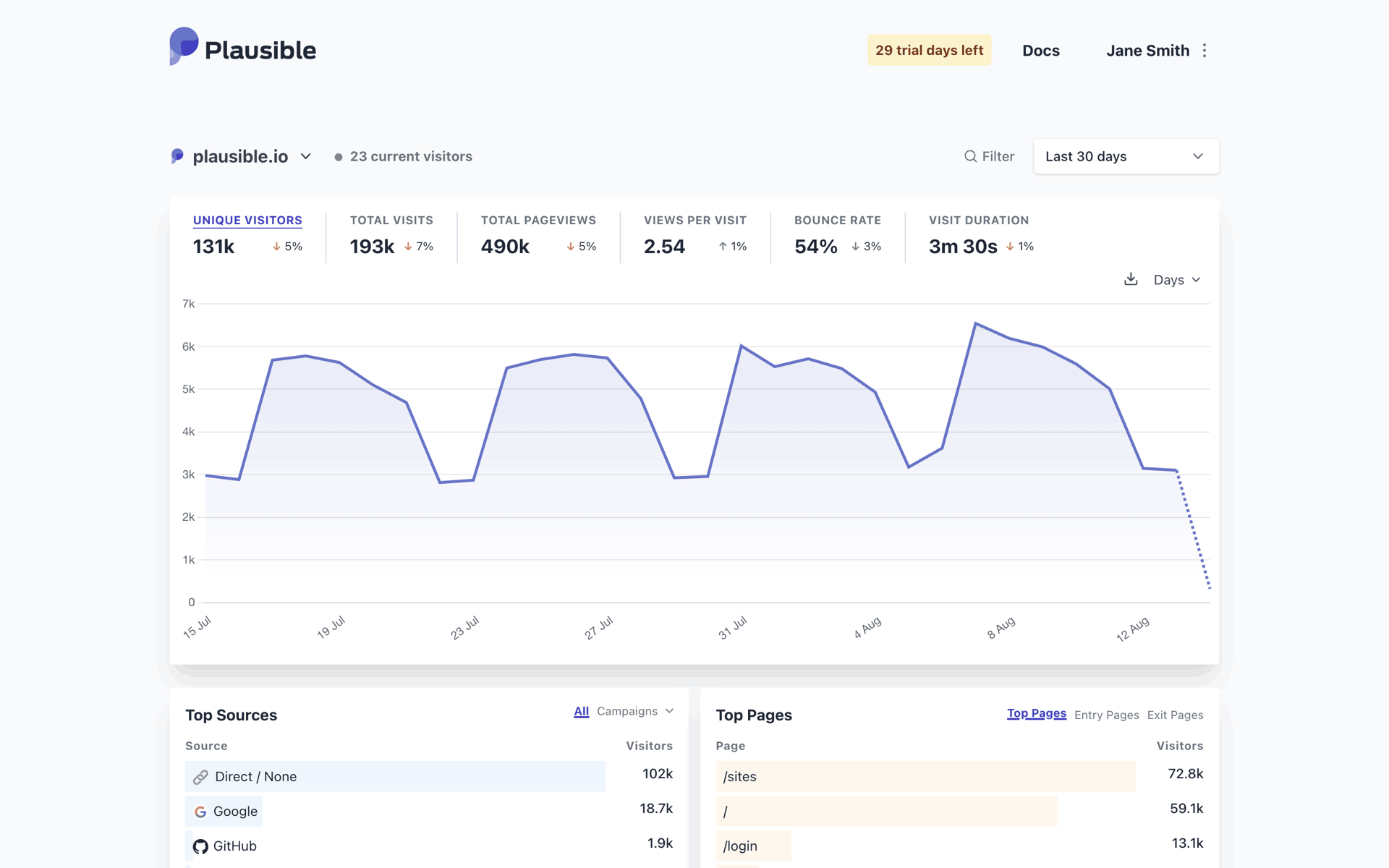Click the Filter button
Viewport: 1389px width, 868px height.
pos(989,156)
